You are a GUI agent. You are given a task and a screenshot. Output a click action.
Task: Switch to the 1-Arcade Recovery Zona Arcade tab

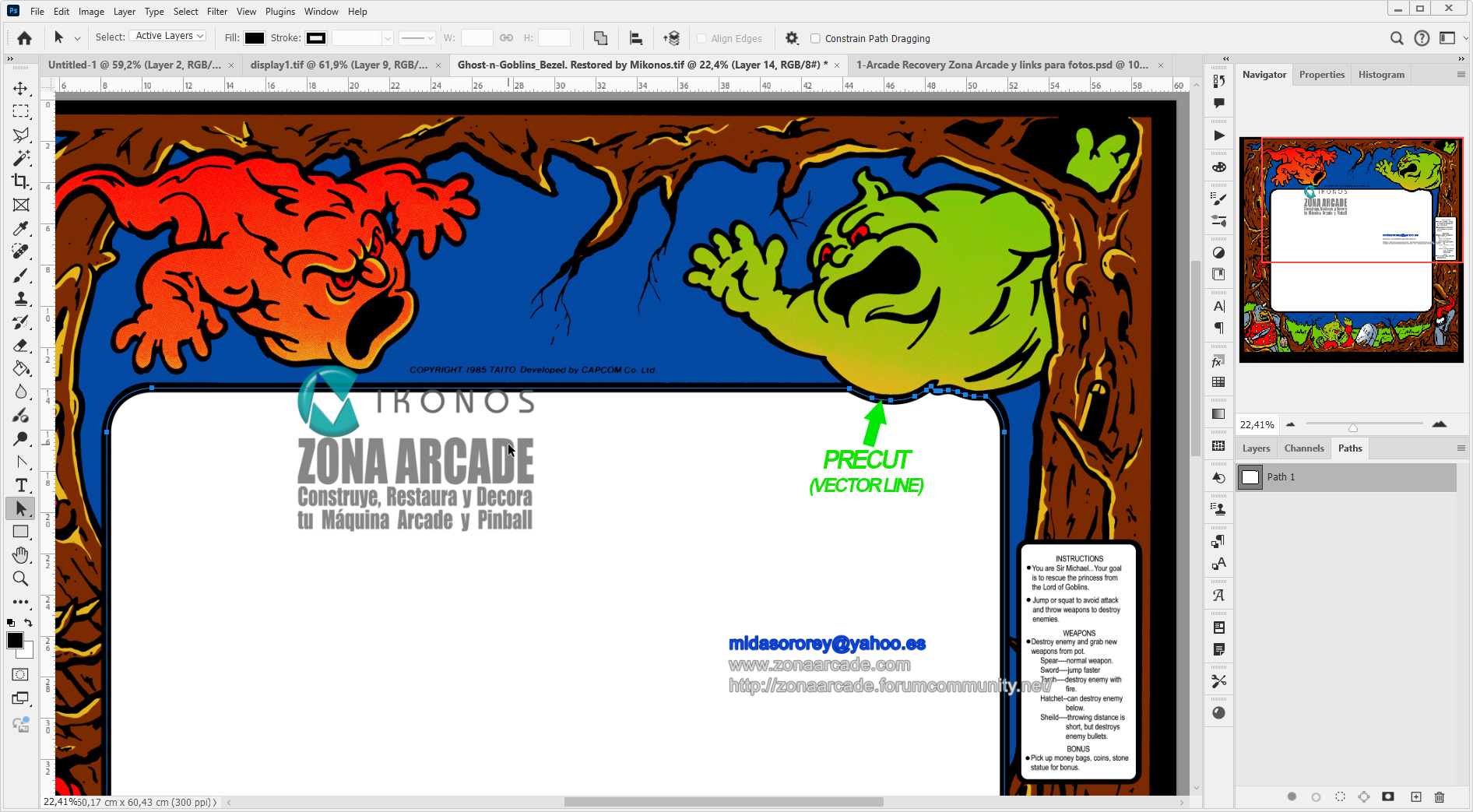[1003, 65]
